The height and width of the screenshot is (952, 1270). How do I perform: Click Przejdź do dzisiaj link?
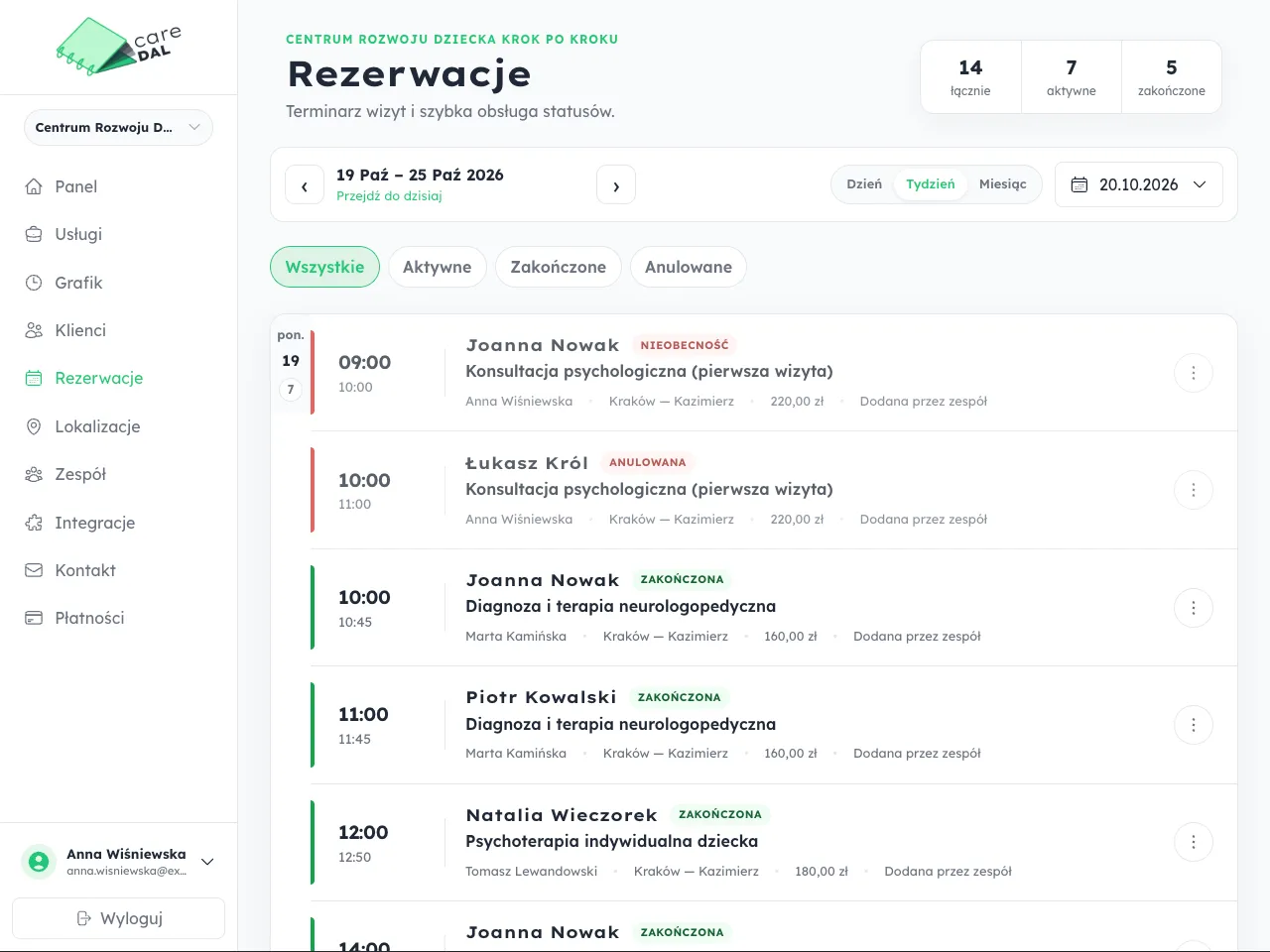(x=389, y=196)
